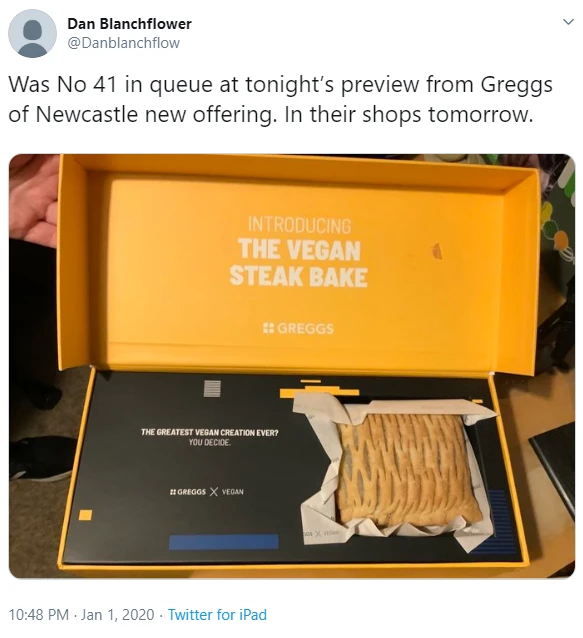Click the blue rectangle on the black insert
Viewport: 583px width, 638px height.
223,542
